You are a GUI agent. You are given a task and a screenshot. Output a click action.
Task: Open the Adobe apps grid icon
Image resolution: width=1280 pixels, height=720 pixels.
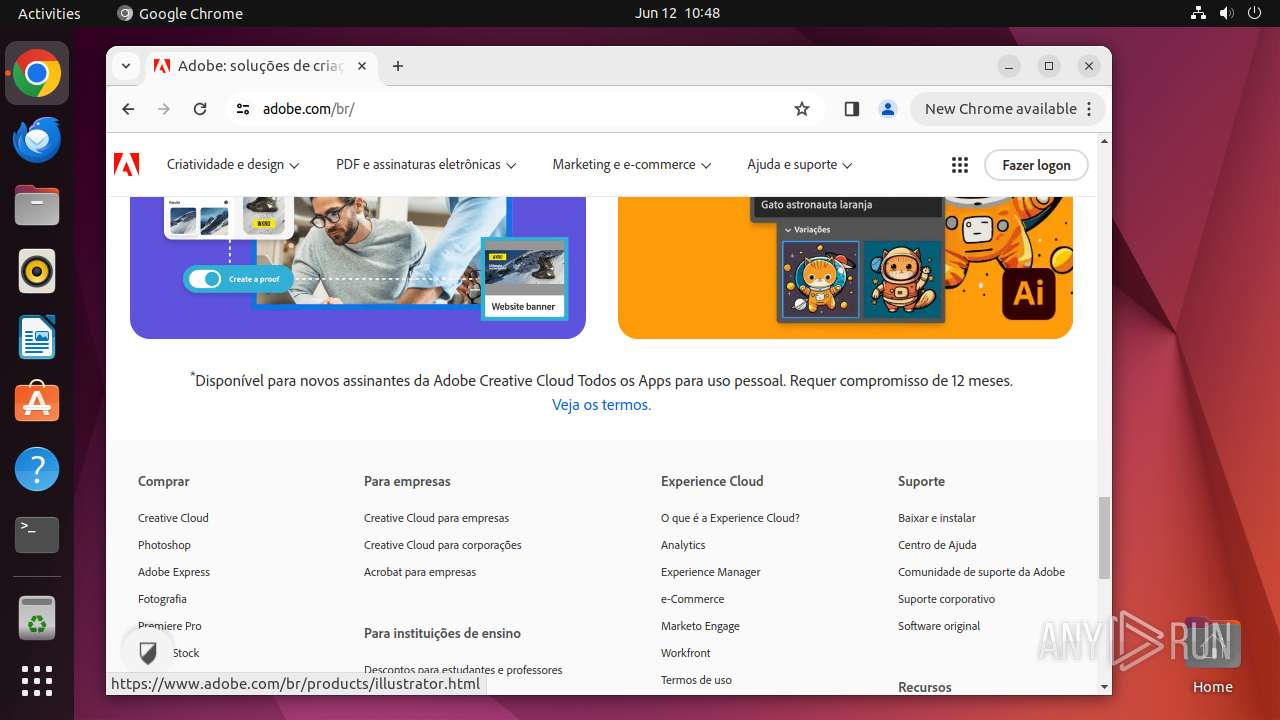pos(960,165)
